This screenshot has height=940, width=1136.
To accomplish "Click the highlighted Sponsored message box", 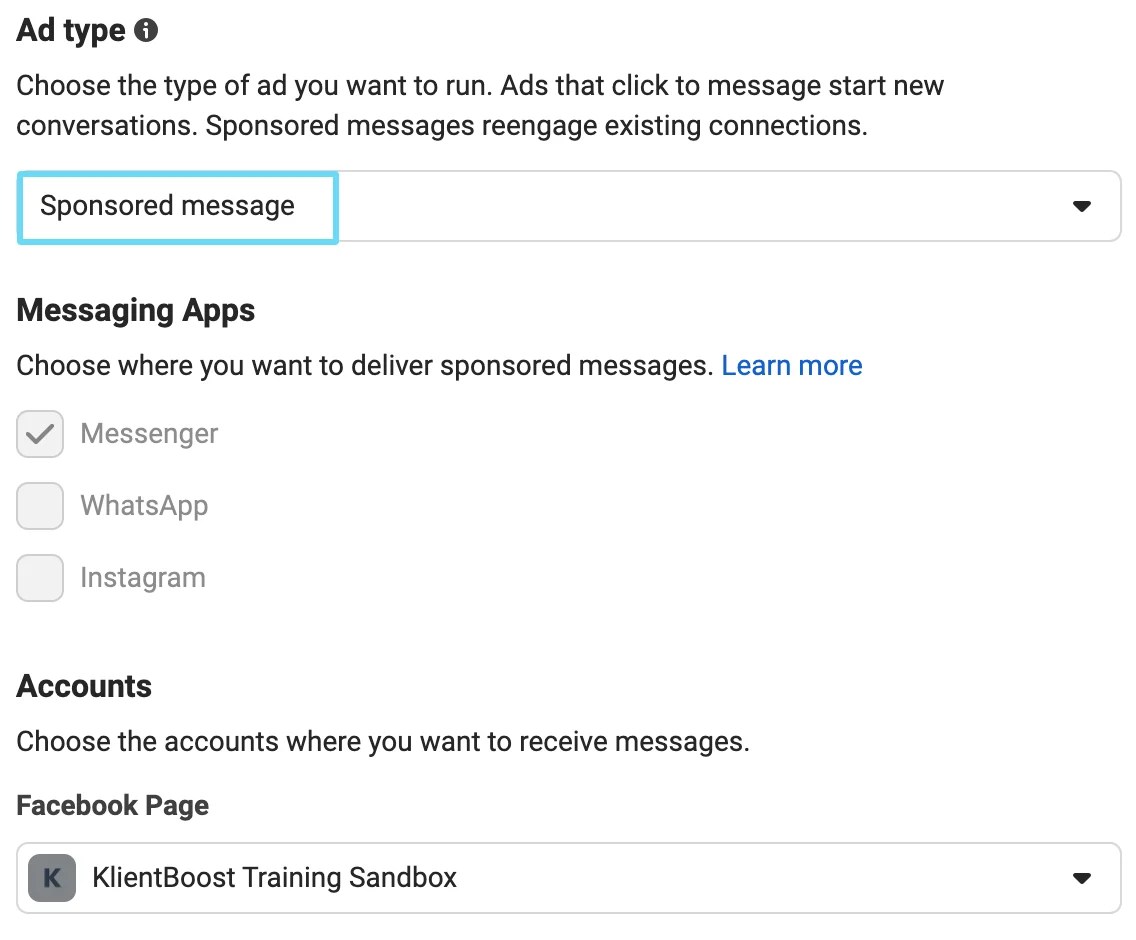I will pos(176,206).
